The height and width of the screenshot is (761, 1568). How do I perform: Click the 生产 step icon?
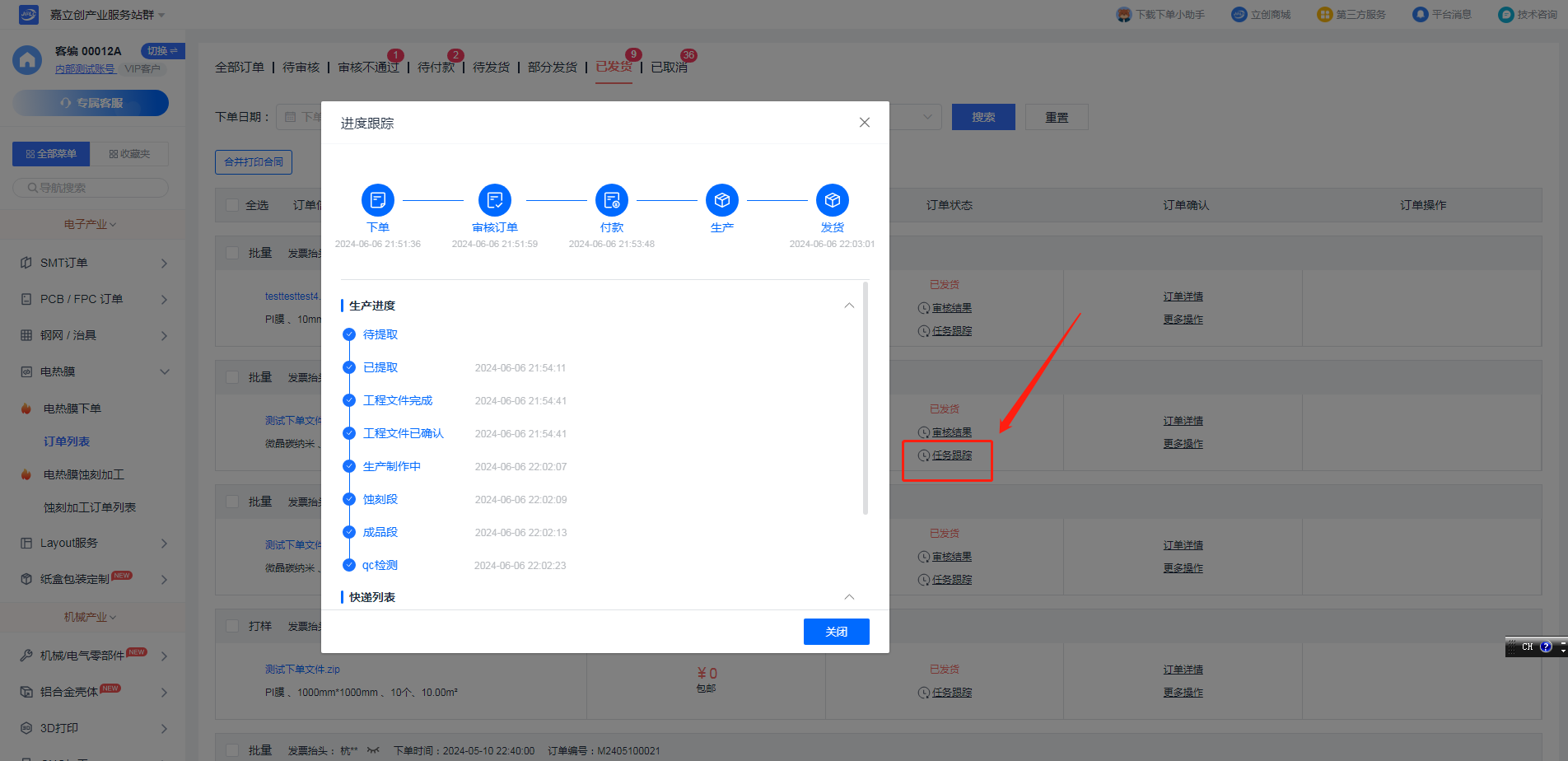721,200
